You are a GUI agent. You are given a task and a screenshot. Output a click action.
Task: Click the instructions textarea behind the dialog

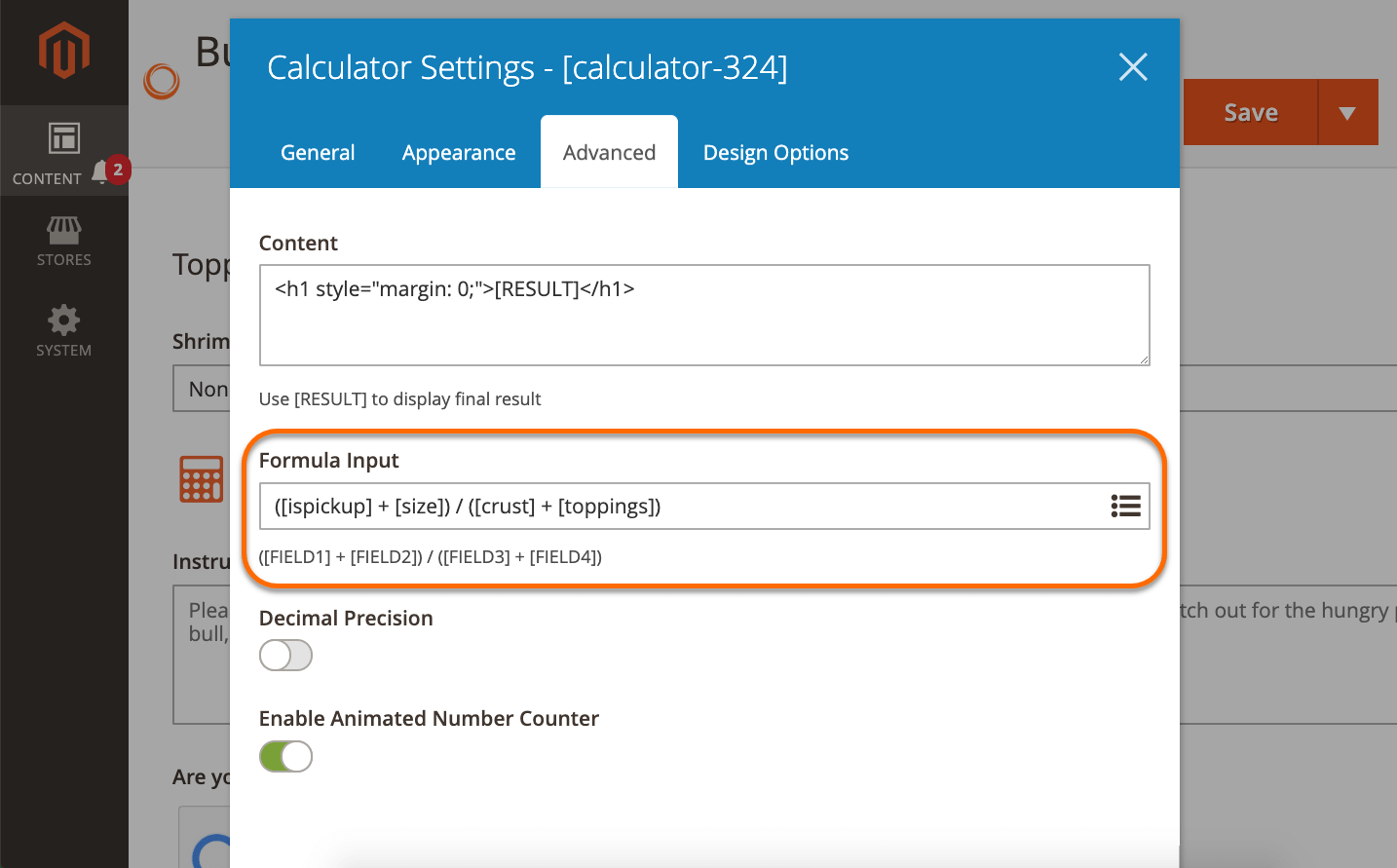coord(202,654)
